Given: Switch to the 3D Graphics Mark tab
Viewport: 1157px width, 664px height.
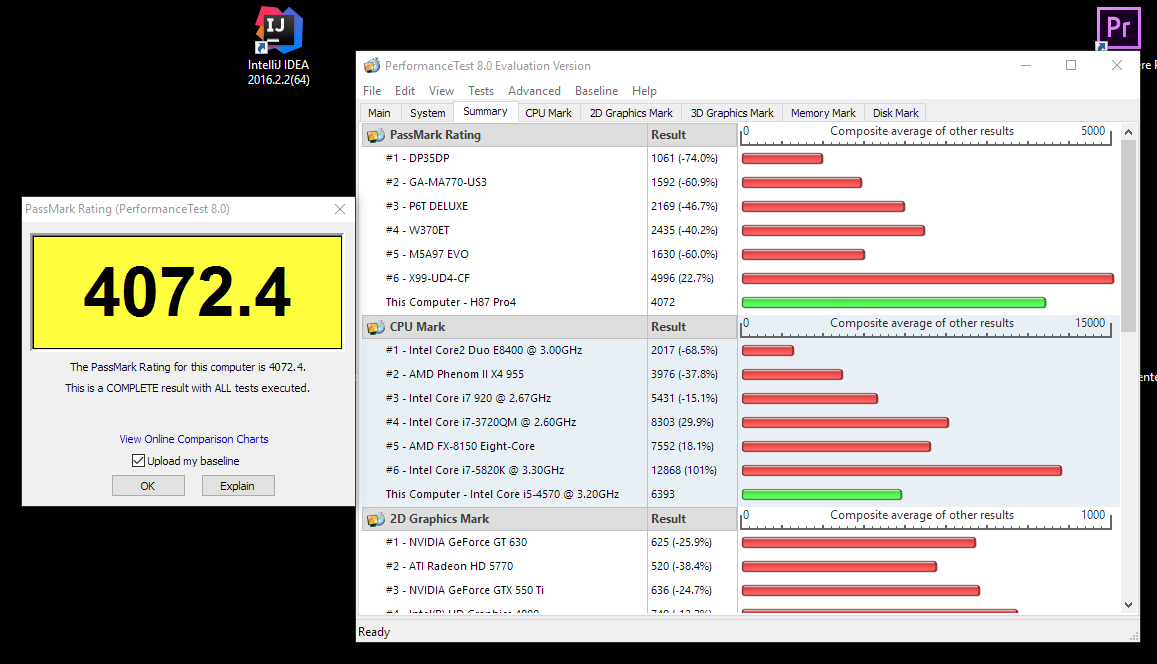Looking at the screenshot, I should (x=732, y=113).
